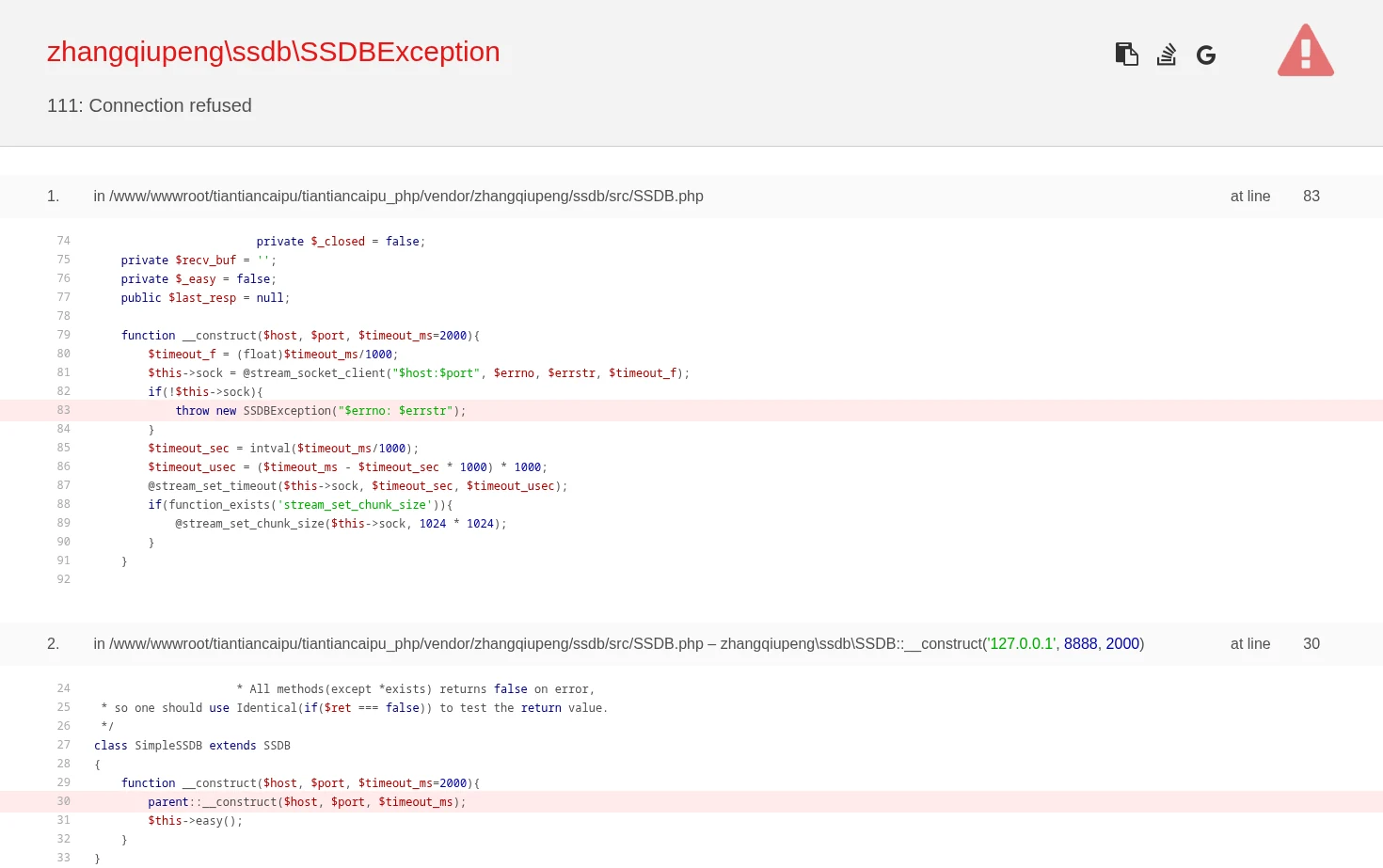Click the 'private $recv_buf' line 75

pyautogui.click(x=199, y=260)
